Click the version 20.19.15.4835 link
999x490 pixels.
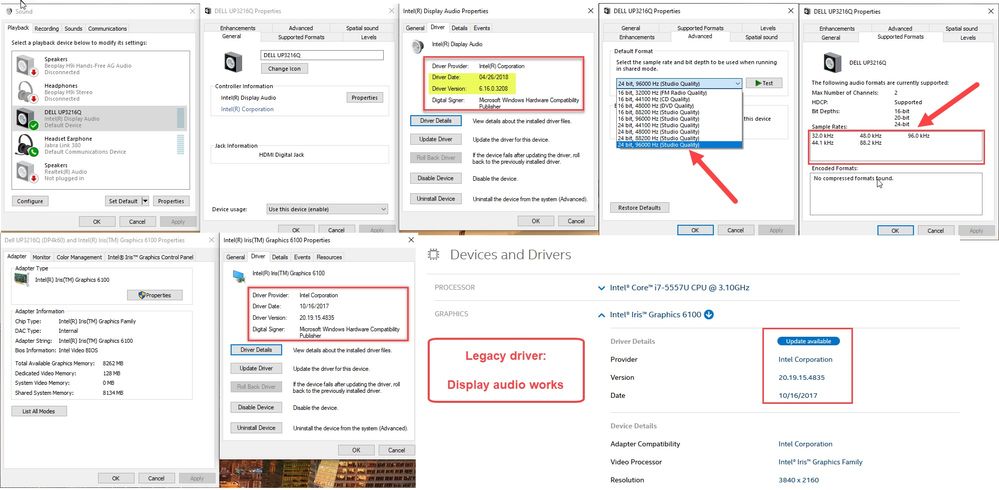[x=801, y=377]
